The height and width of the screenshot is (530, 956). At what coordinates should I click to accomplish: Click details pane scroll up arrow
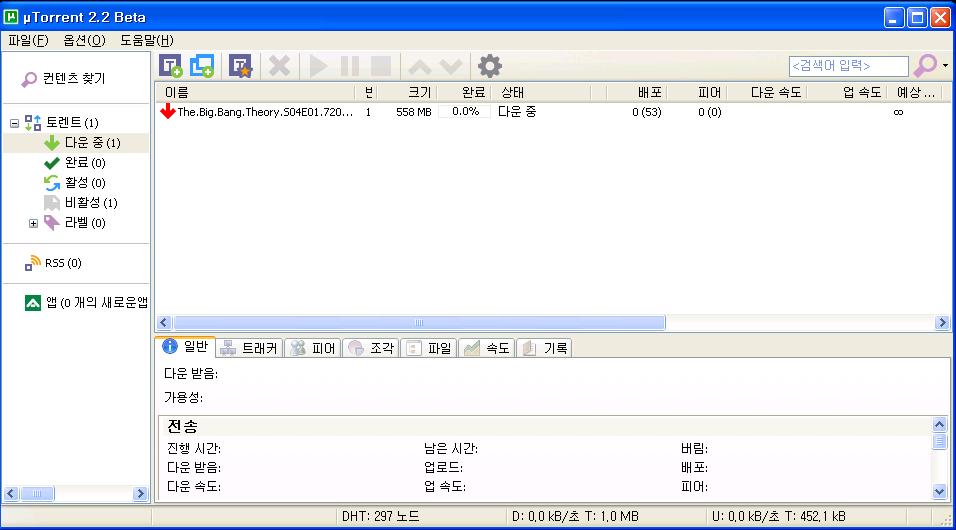tap(940, 424)
